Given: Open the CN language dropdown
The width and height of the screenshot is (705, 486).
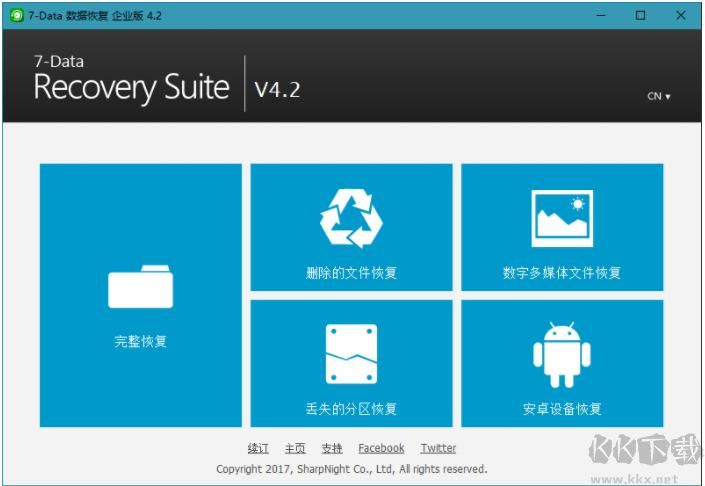Looking at the screenshot, I should (x=659, y=96).
